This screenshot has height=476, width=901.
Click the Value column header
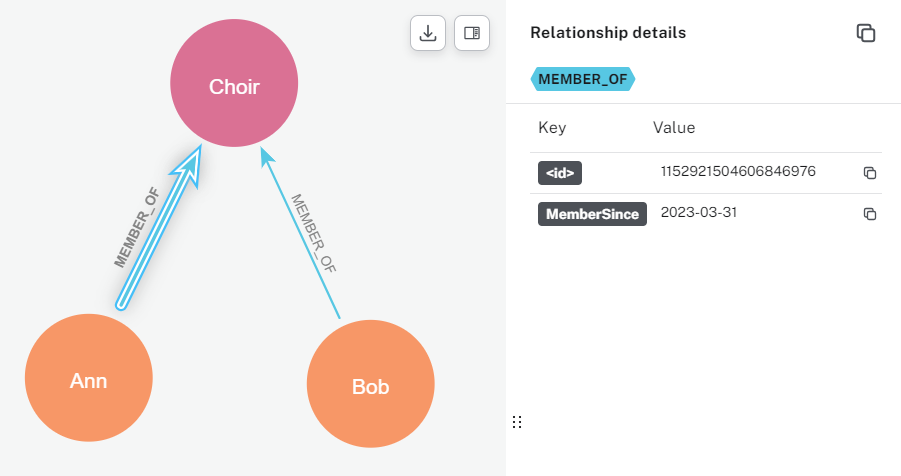[674, 128]
